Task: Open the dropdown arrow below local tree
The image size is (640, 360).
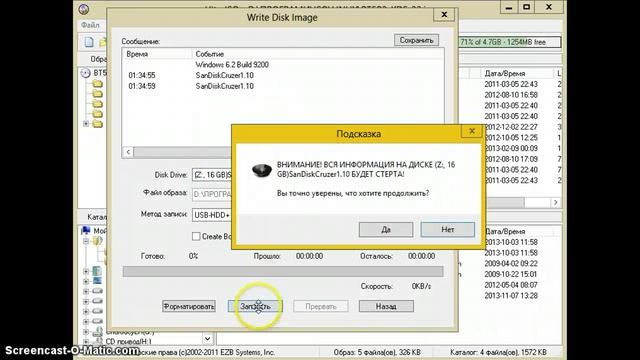Action: [207, 339]
